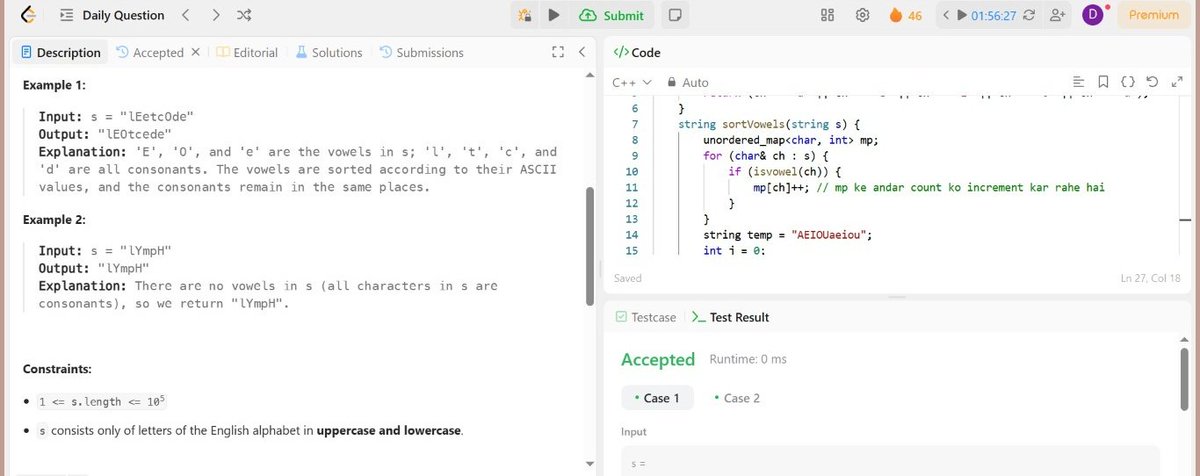Open the Test Result tab

click(x=730, y=317)
